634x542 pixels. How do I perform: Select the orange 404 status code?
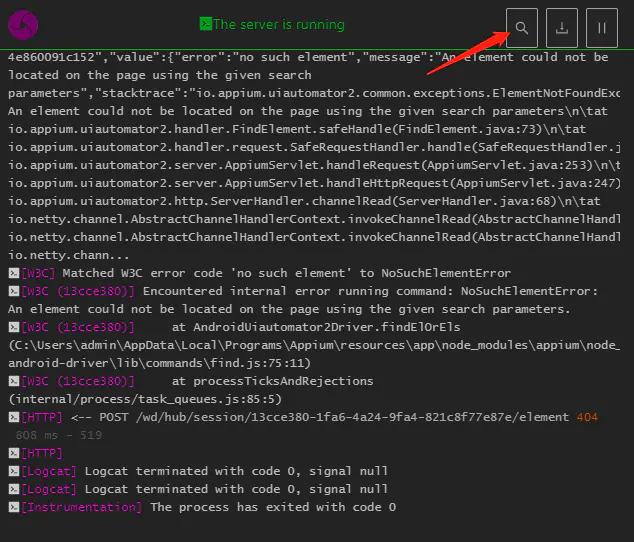tap(587, 417)
